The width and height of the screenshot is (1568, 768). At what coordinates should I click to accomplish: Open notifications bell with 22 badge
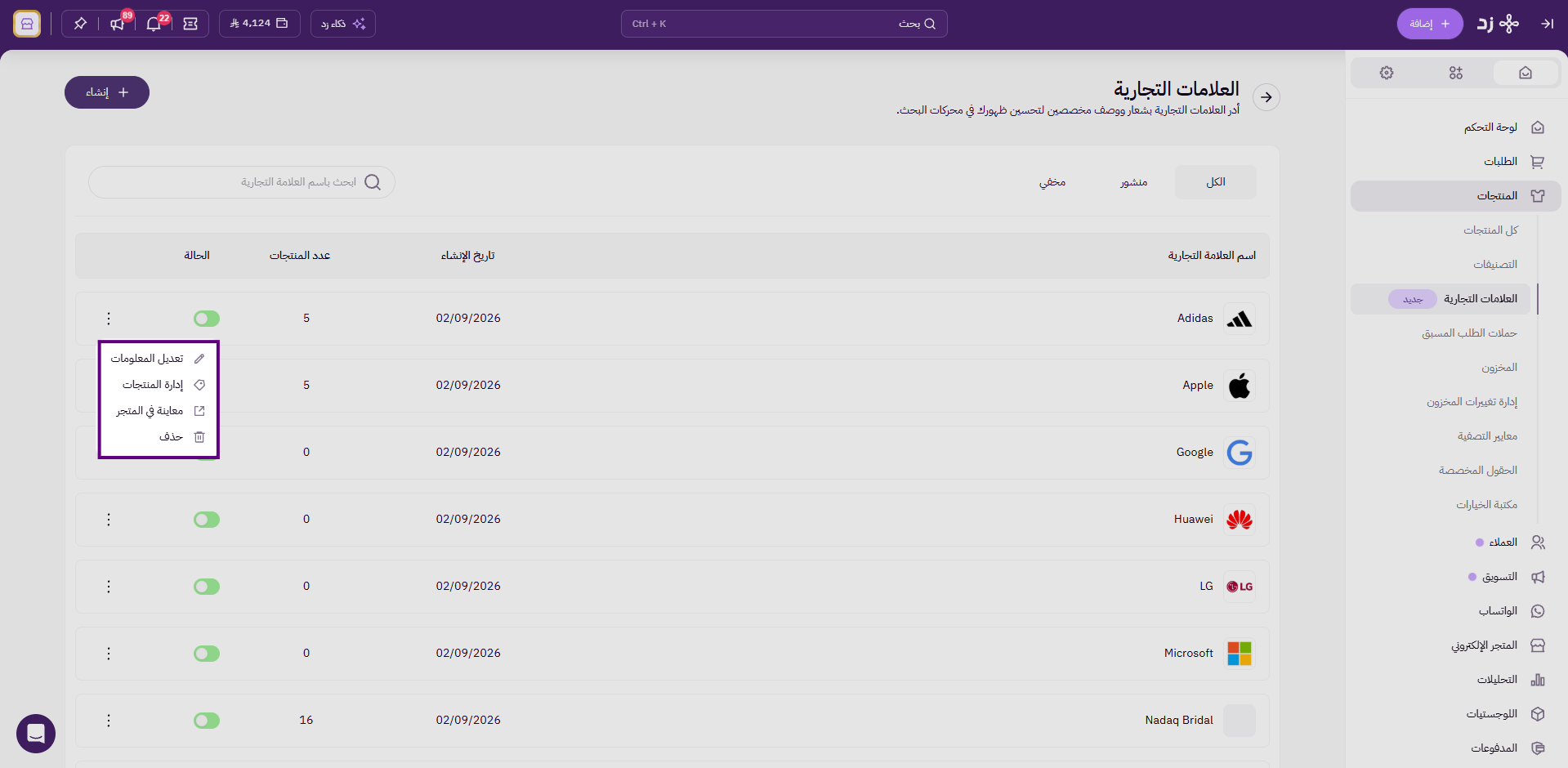[154, 24]
